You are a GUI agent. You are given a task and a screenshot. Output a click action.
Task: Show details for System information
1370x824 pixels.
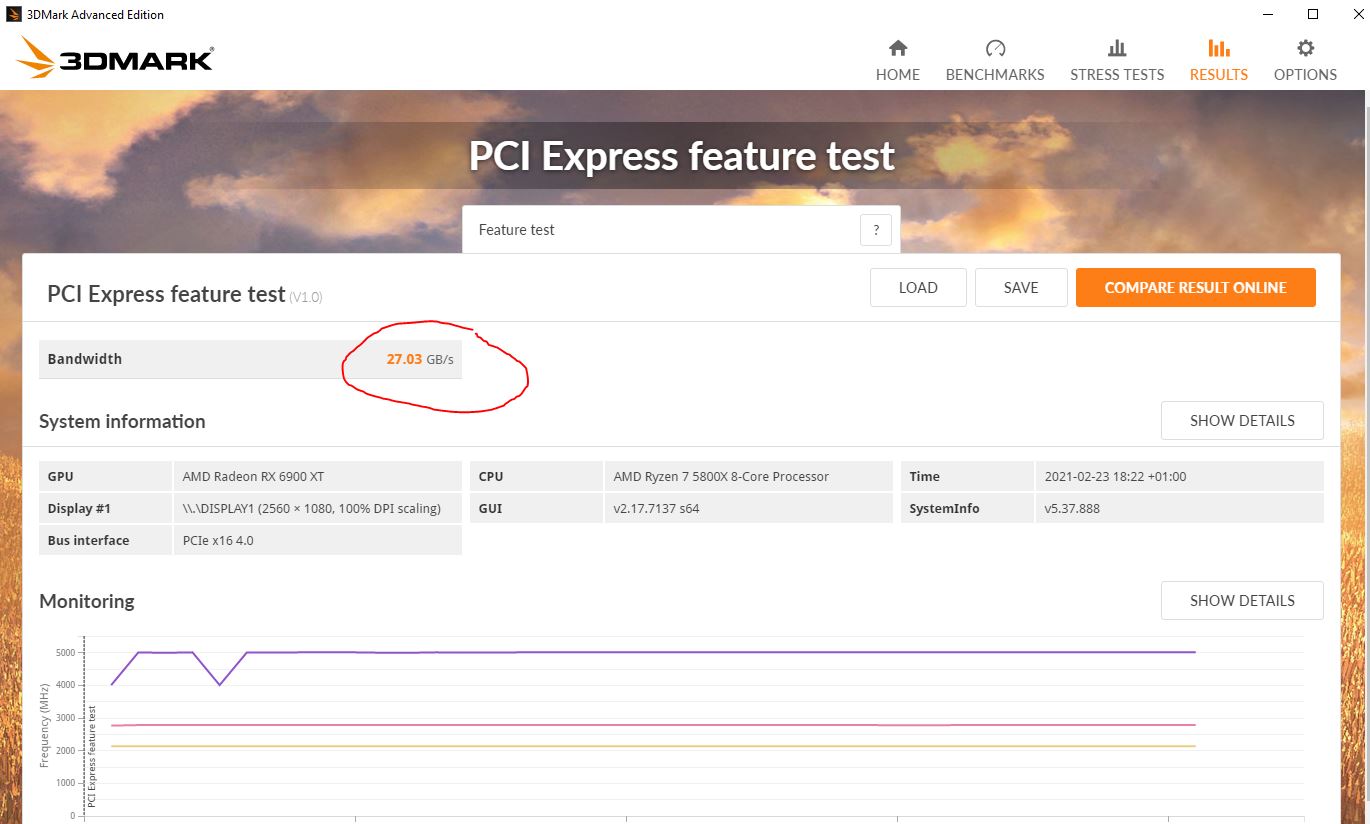[1242, 421]
